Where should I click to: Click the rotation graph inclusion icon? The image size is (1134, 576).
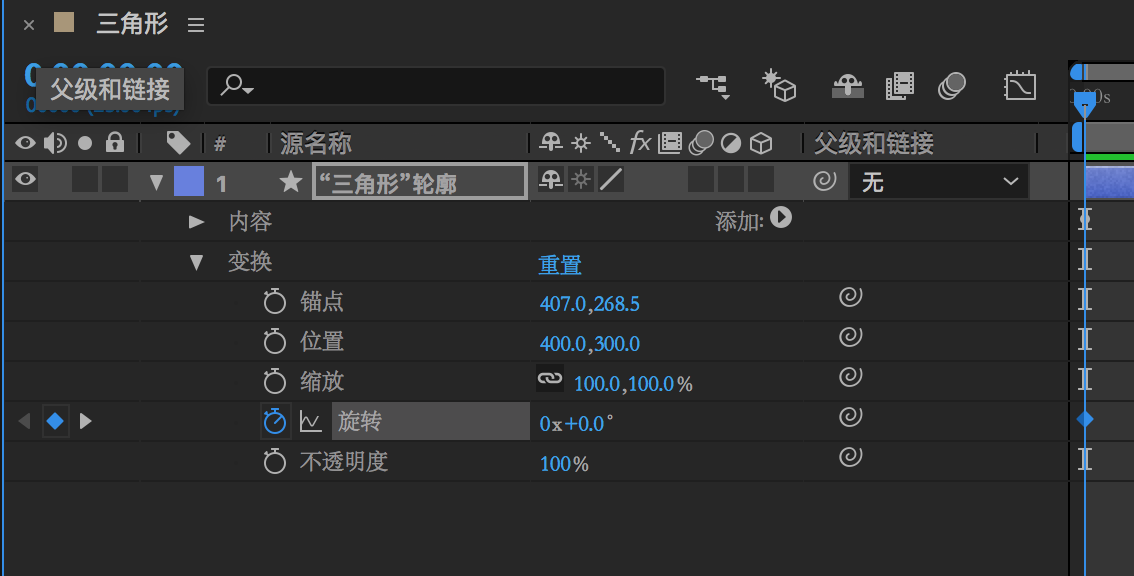311,422
